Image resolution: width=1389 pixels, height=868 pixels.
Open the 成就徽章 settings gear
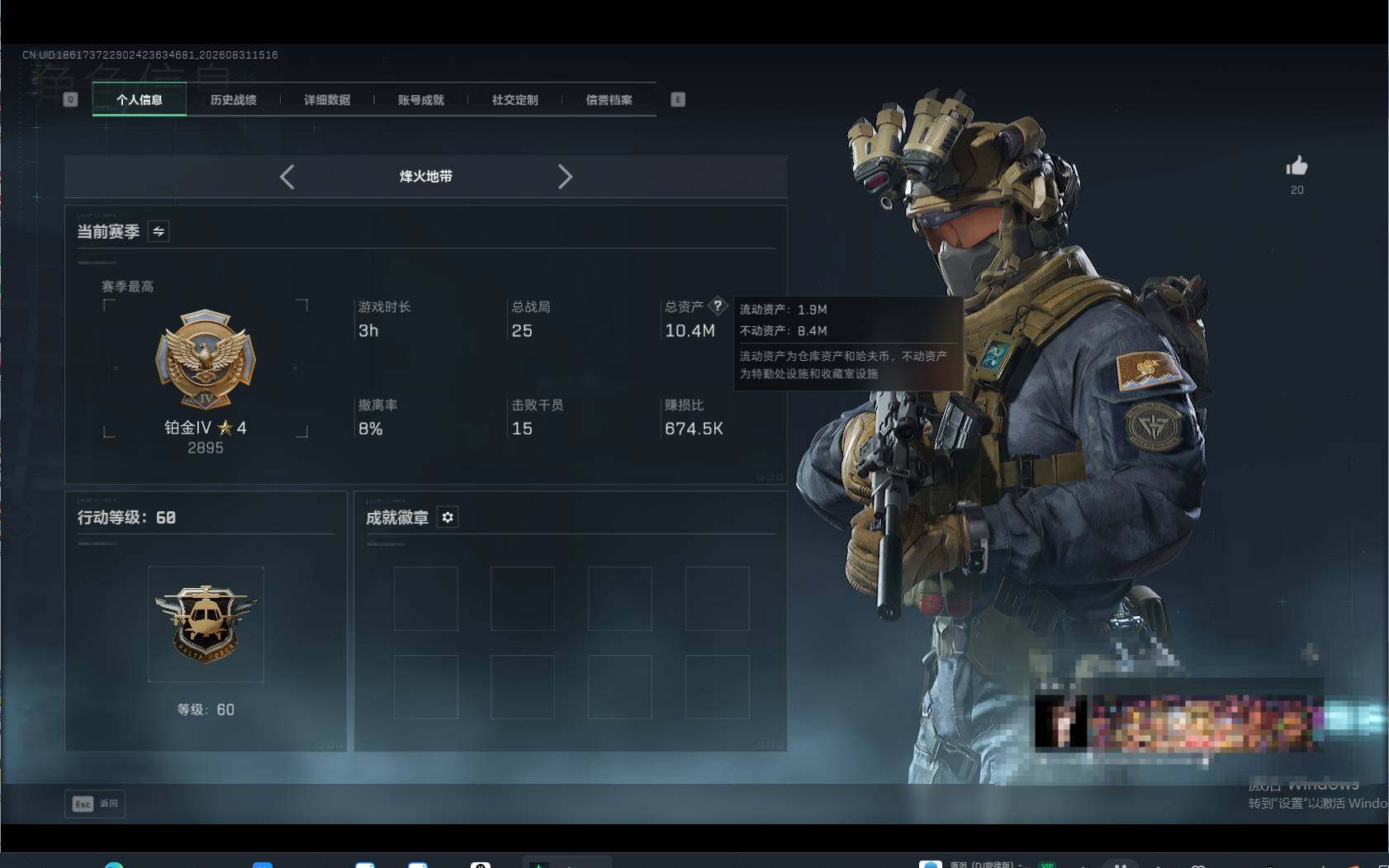[x=448, y=517]
